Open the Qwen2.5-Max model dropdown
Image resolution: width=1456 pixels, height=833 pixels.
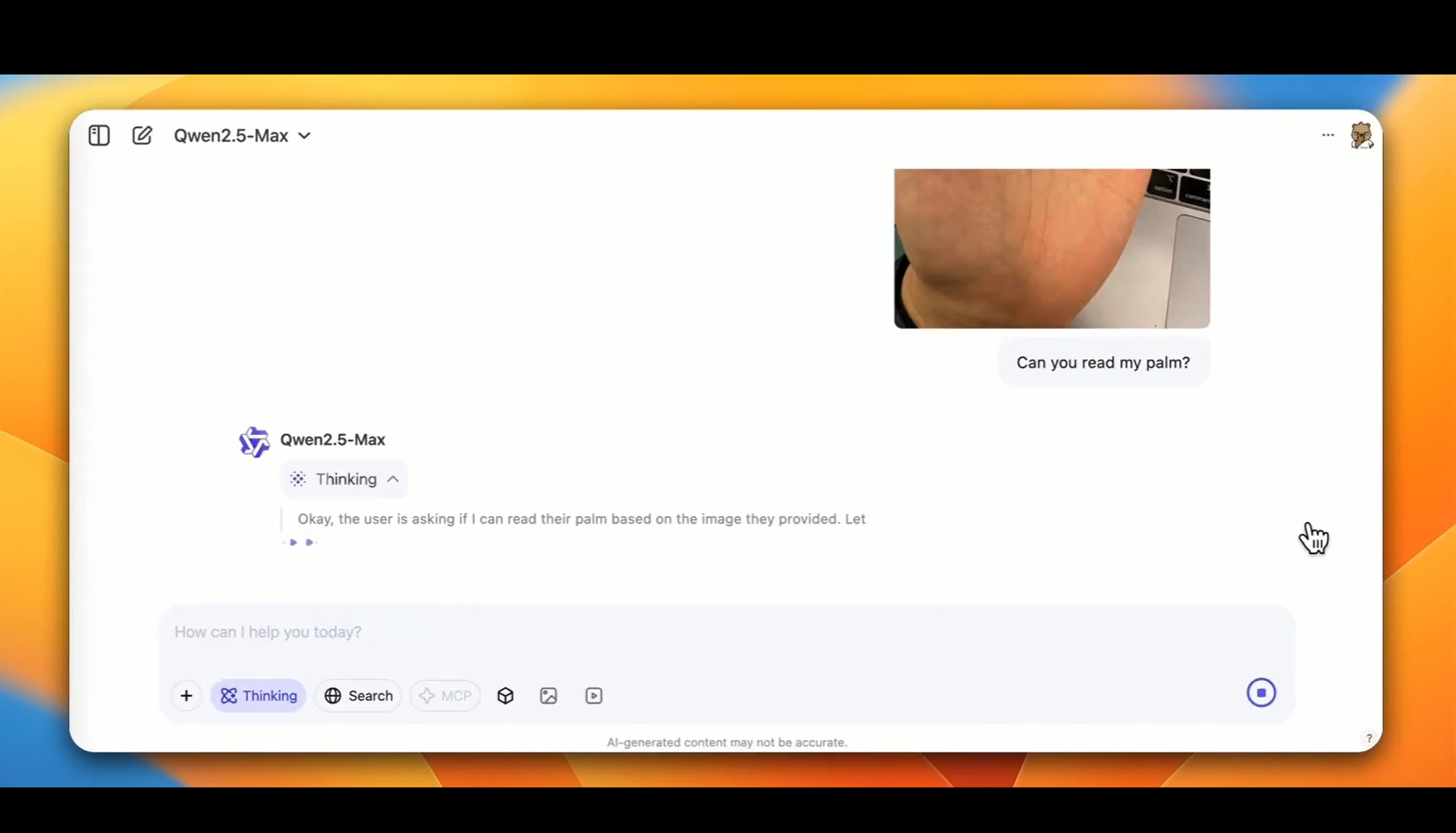click(x=243, y=135)
